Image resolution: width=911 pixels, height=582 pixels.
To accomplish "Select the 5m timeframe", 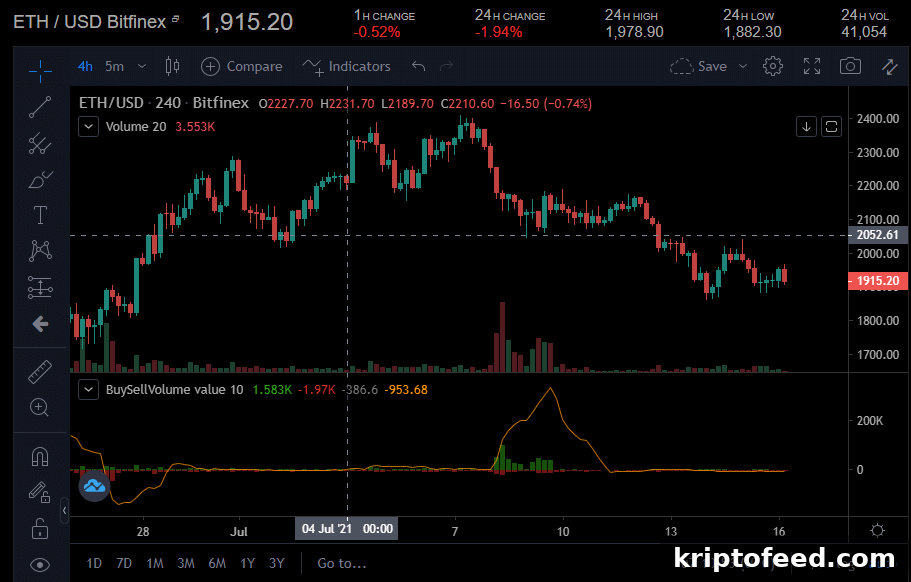I will pos(114,66).
